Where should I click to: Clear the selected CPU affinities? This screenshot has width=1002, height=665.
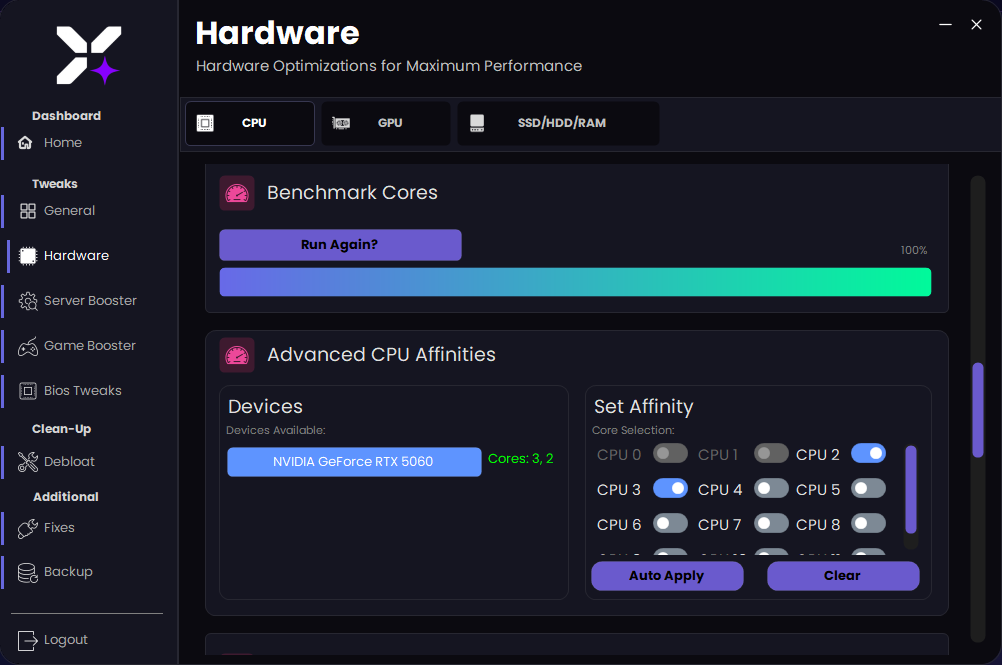pos(843,576)
